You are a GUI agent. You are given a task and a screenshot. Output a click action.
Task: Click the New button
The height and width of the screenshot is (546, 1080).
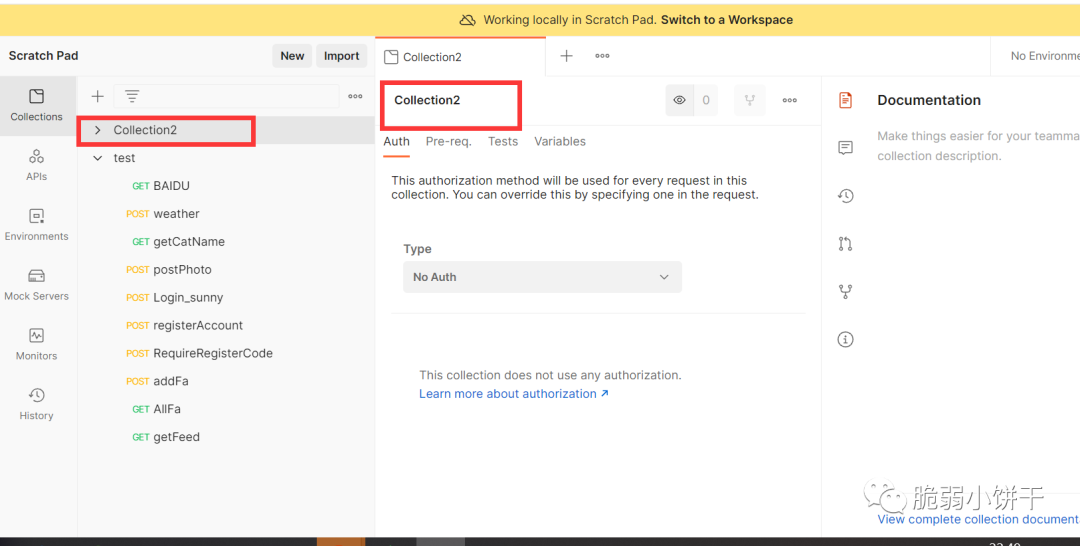coord(292,56)
